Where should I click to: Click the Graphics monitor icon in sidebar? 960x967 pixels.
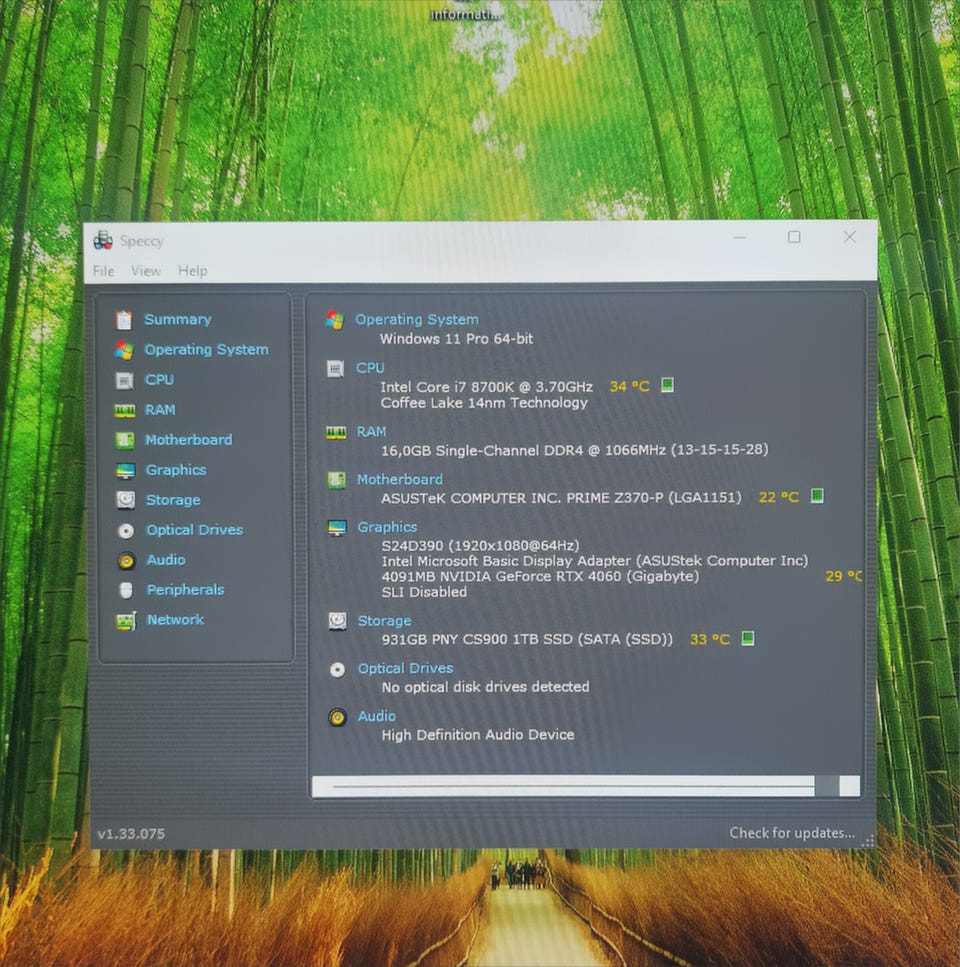click(x=125, y=470)
